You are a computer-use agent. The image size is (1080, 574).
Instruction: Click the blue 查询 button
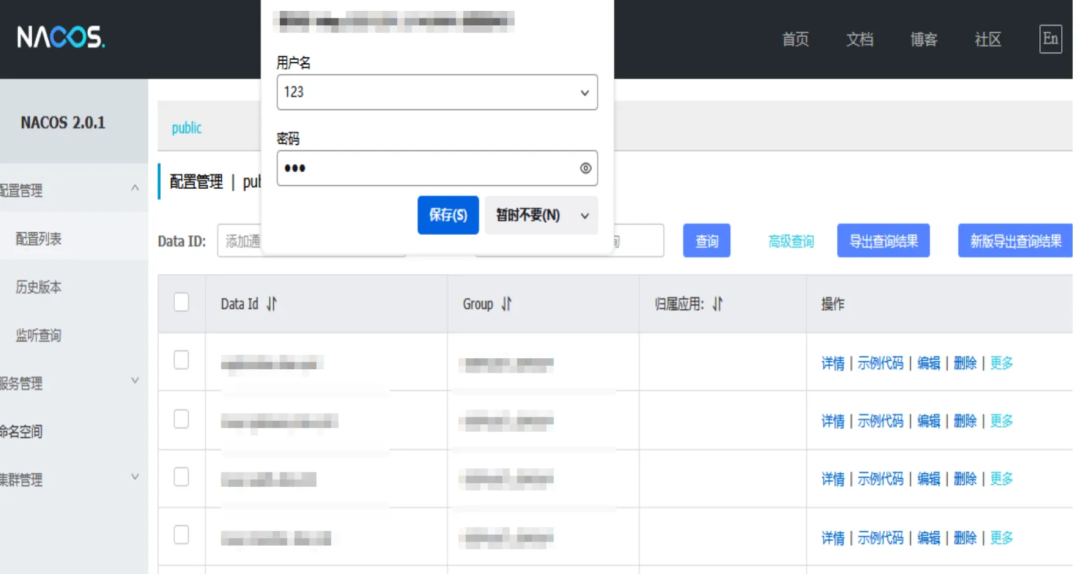706,241
